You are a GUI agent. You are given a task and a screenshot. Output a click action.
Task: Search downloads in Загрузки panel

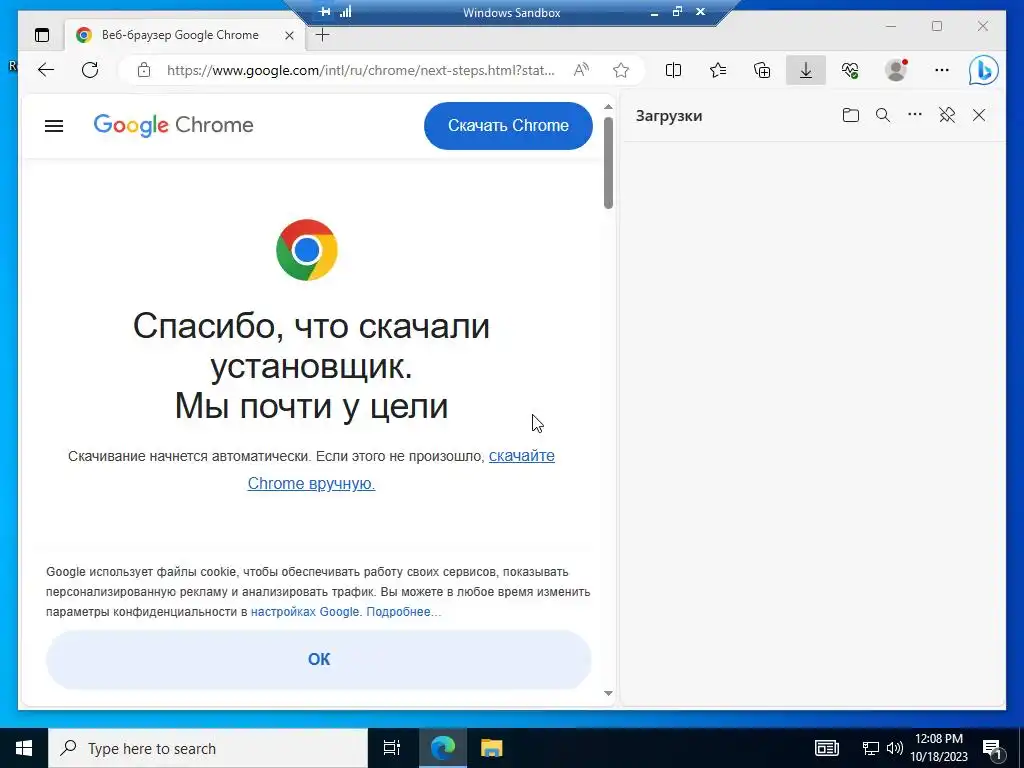point(883,116)
